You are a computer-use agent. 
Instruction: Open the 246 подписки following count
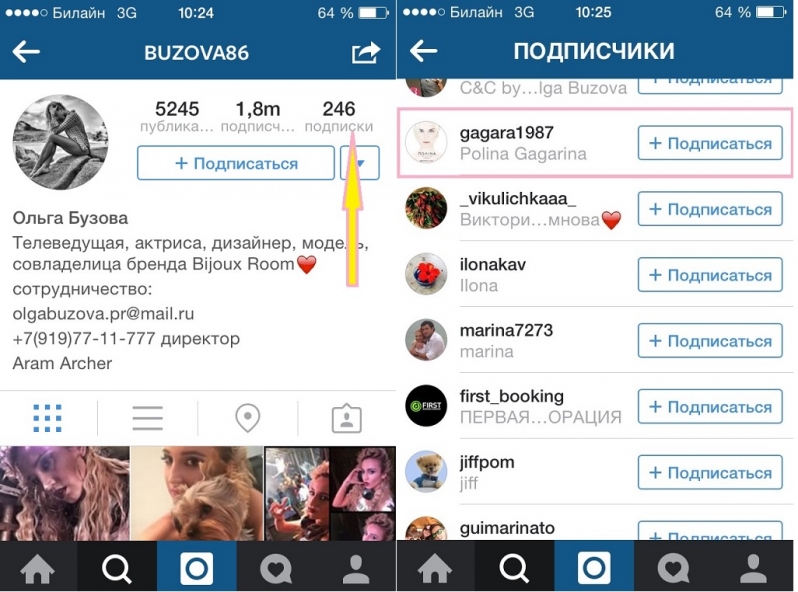(x=339, y=116)
